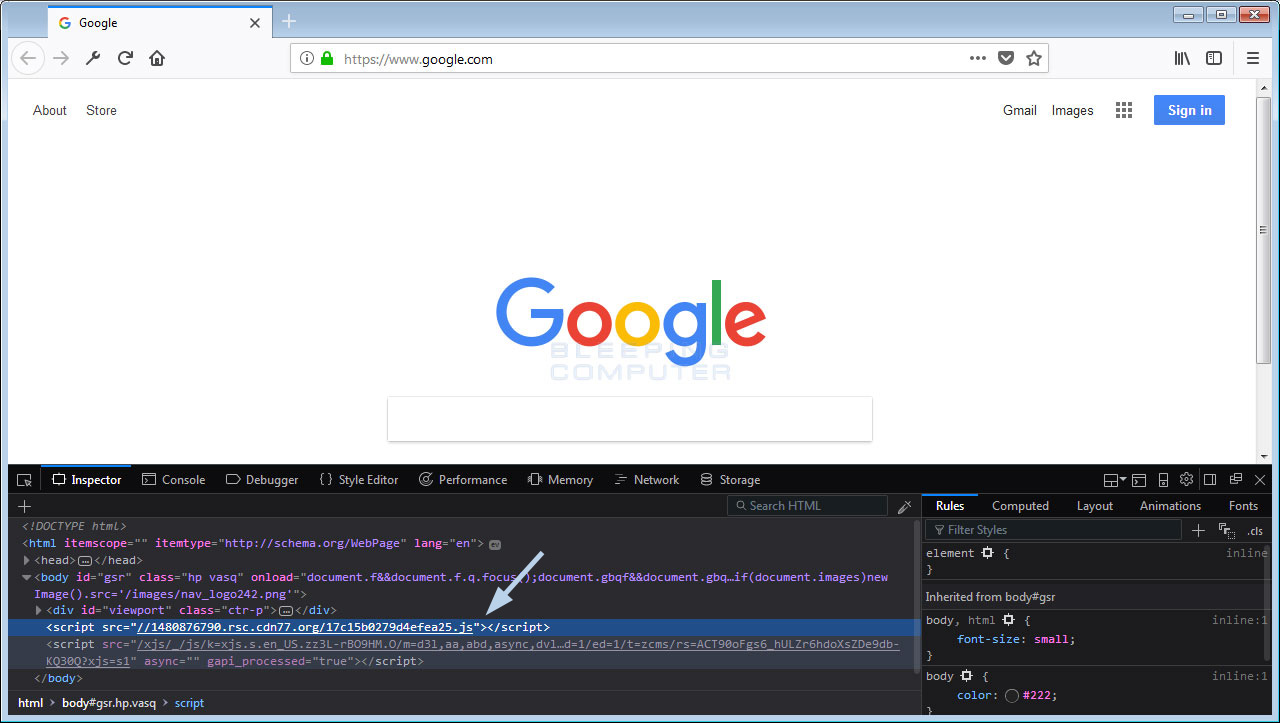Toggle the .cls classes panel
The width and height of the screenshot is (1280, 723).
(x=1255, y=530)
